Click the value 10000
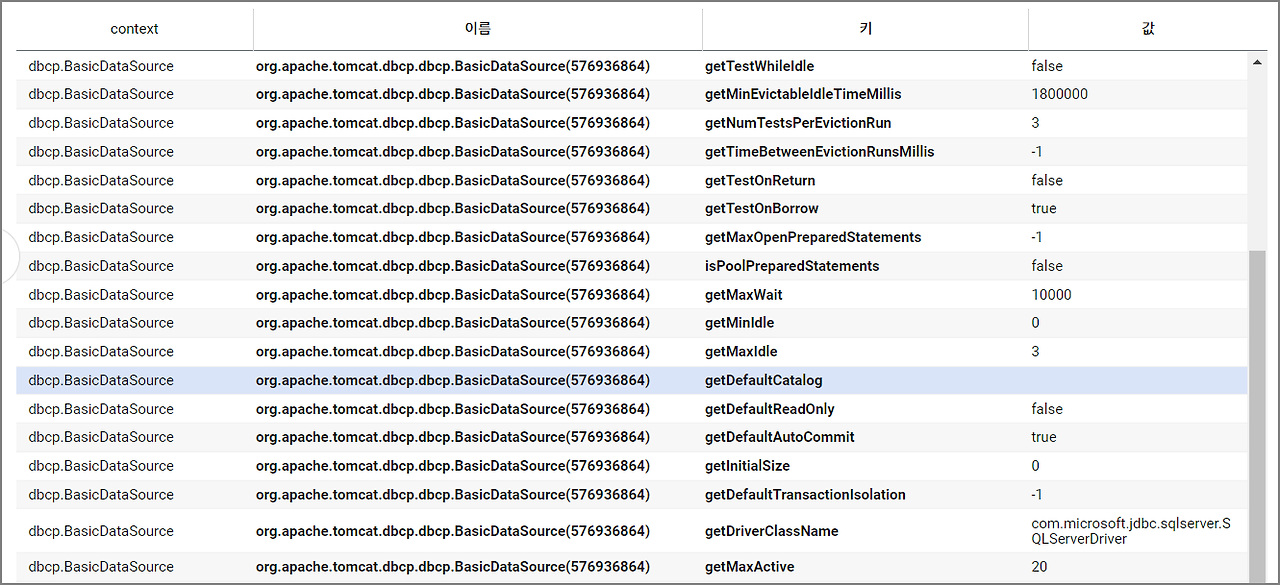 [1051, 295]
